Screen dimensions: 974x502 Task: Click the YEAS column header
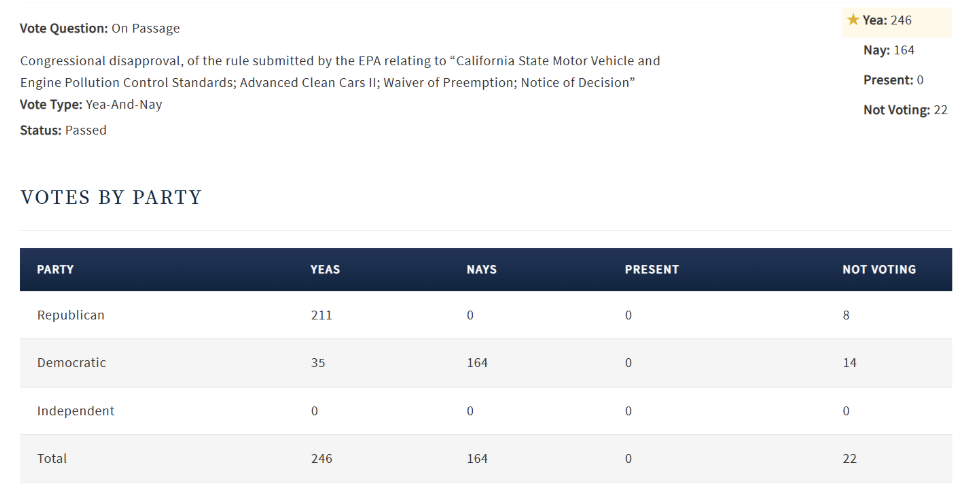[325, 270]
